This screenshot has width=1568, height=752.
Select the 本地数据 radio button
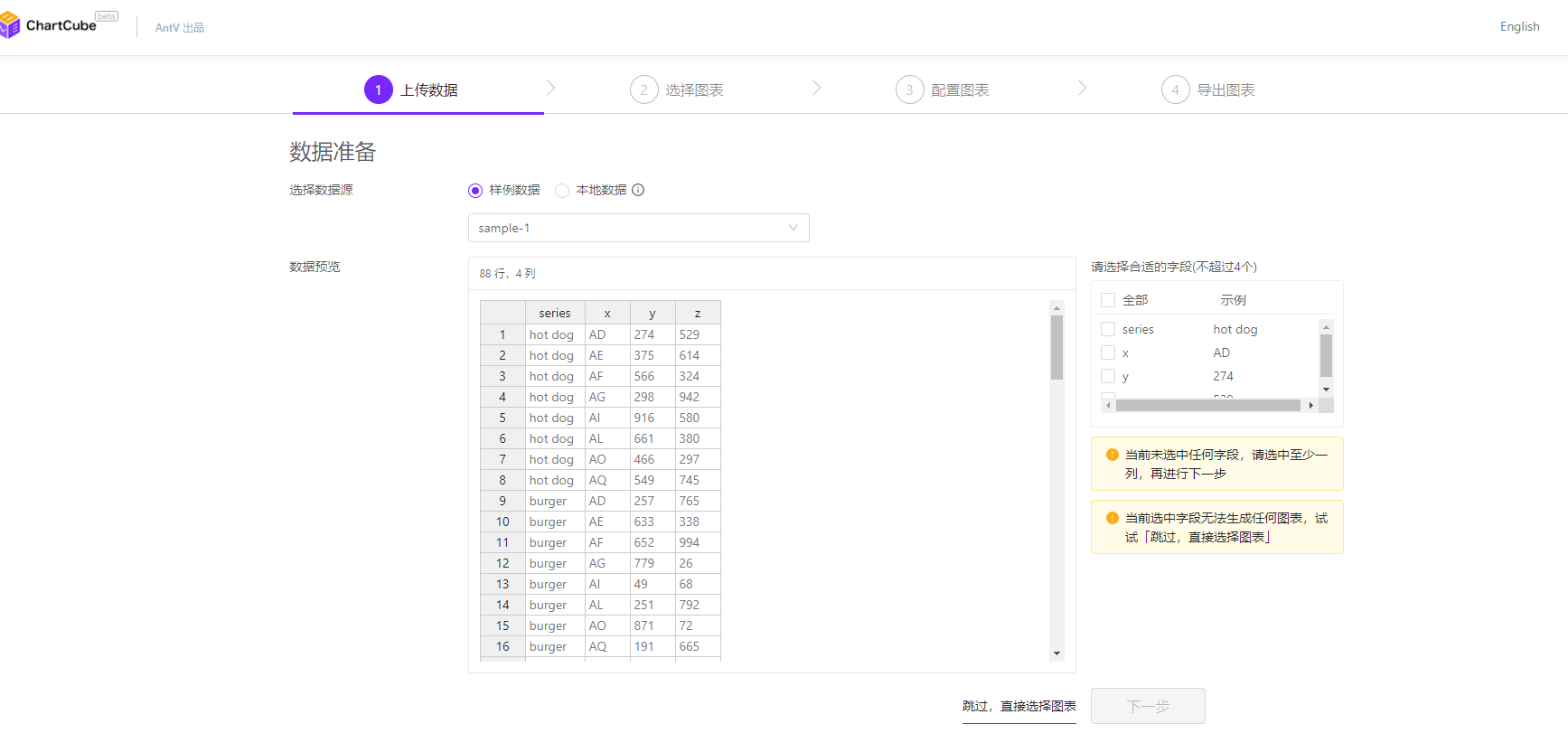point(562,190)
